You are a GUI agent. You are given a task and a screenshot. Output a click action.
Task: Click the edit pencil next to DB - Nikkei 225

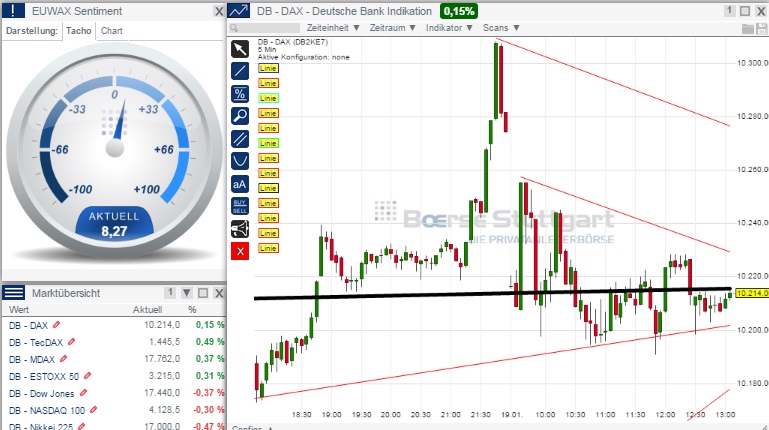[x=81, y=426]
